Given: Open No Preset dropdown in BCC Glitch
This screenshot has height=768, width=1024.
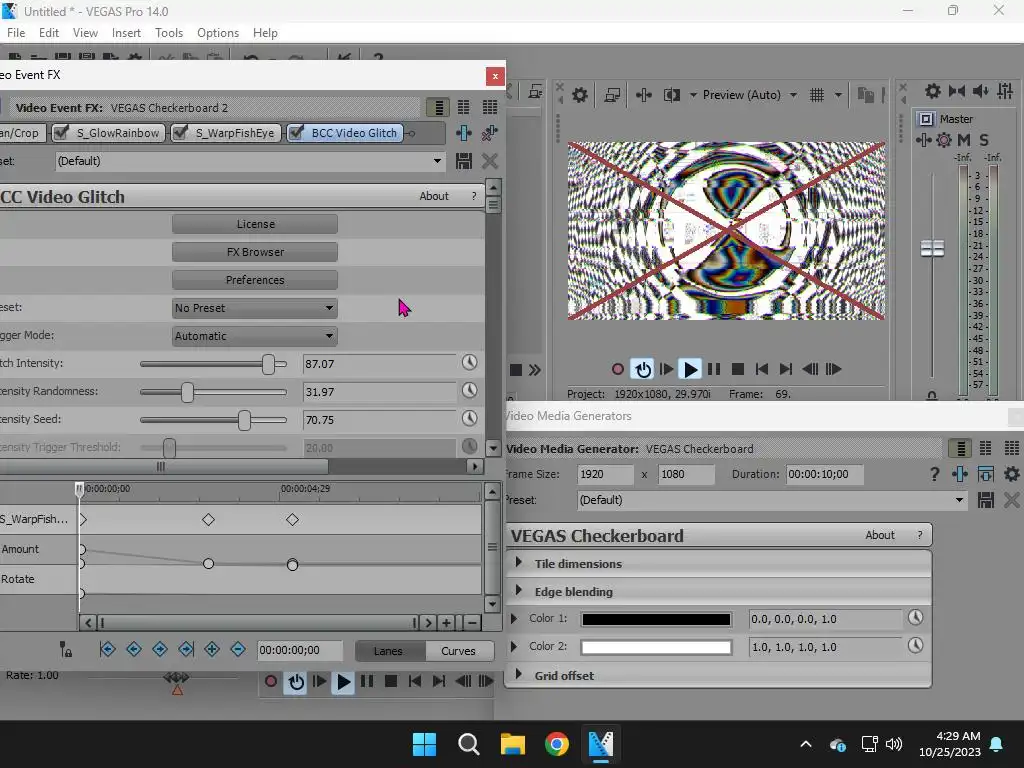Looking at the screenshot, I should tap(255, 308).
